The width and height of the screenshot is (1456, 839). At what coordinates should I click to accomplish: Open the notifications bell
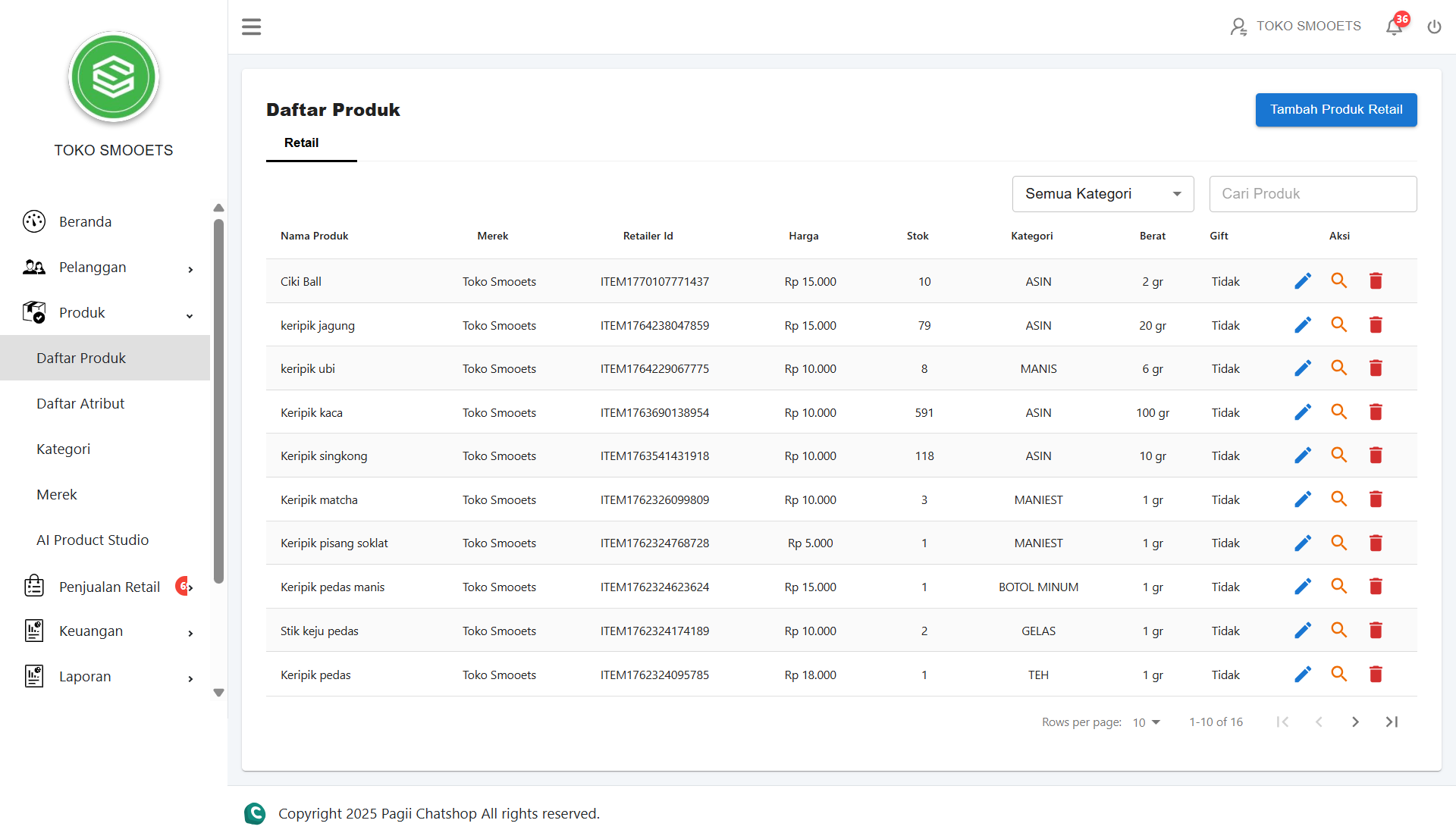click(x=1394, y=27)
